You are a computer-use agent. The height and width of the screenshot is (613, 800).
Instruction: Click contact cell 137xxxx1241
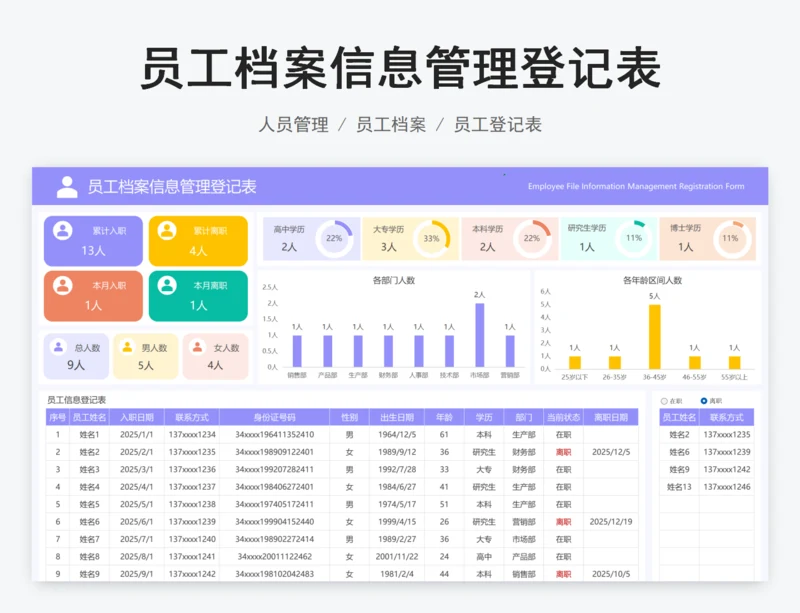192,556
